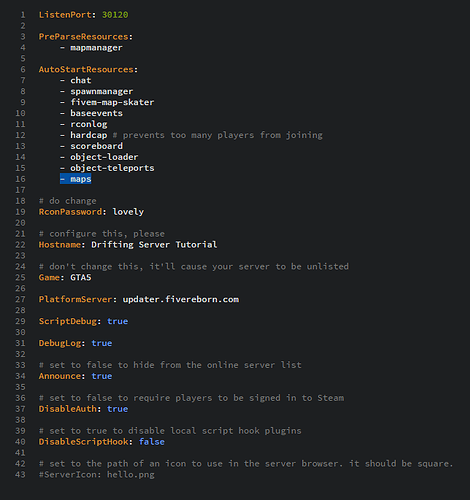Click the mapmanager list entry
Viewport: 470px width, 500px height.
(x=96, y=48)
